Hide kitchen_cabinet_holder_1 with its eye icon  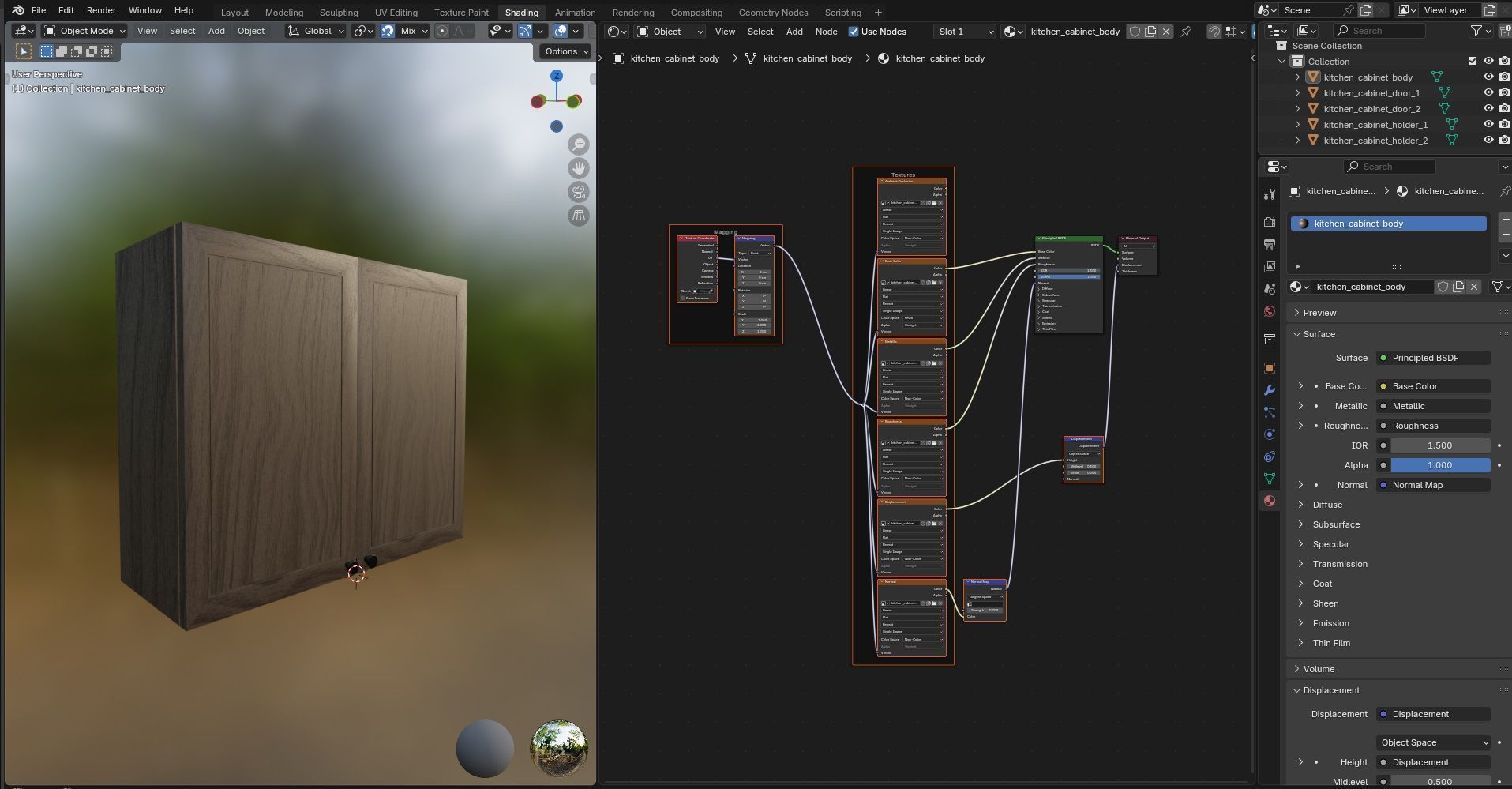click(1488, 124)
